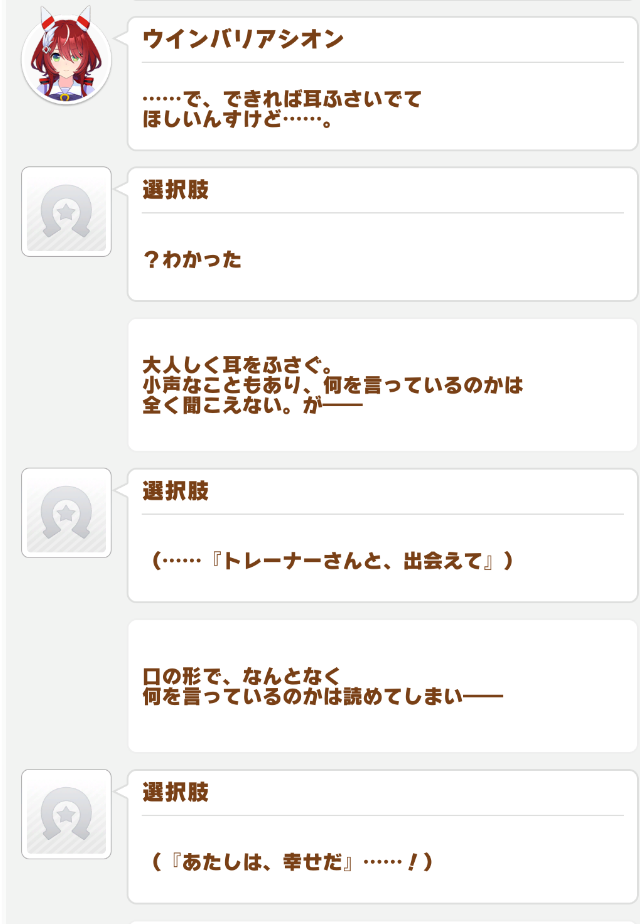The image size is (640, 924).
Task: Click the line ほしいんすけど……。
Action: (x=239, y=118)
